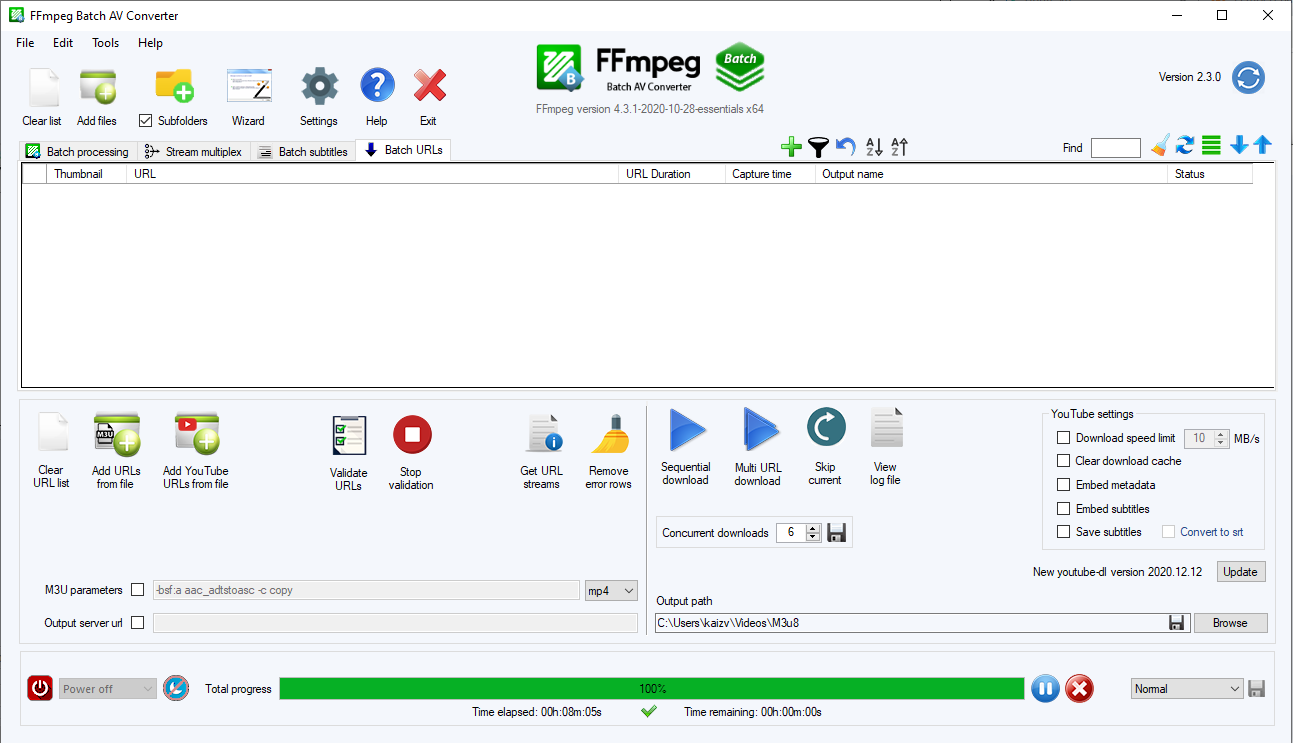1293x743 pixels.
Task: Increase Concurrent downloads with the up spinner
Action: [x=813, y=528]
